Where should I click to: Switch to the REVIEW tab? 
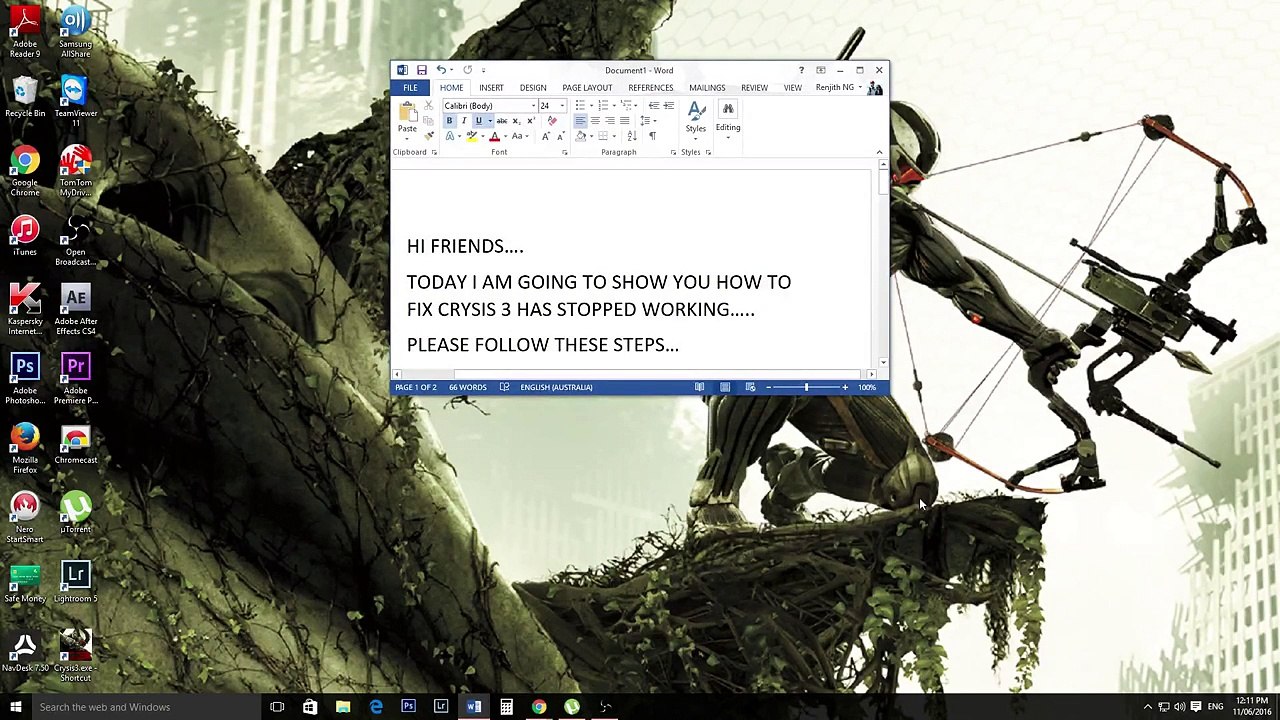tap(755, 88)
